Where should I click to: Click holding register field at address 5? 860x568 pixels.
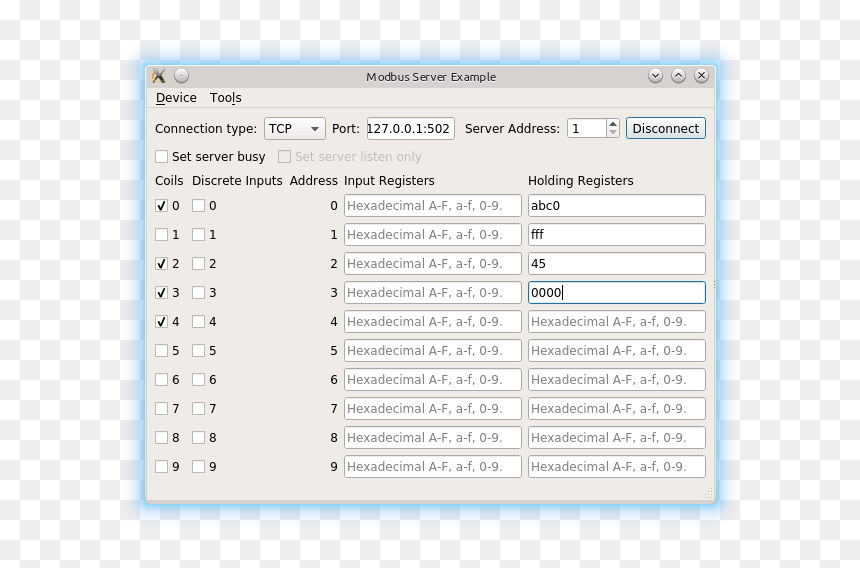[616, 350]
